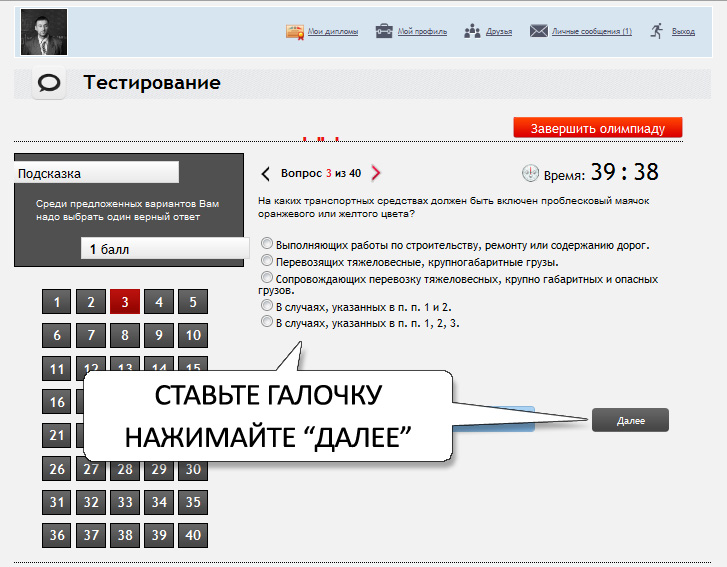
Task: Jump to question 32 tile
Action: point(91,502)
